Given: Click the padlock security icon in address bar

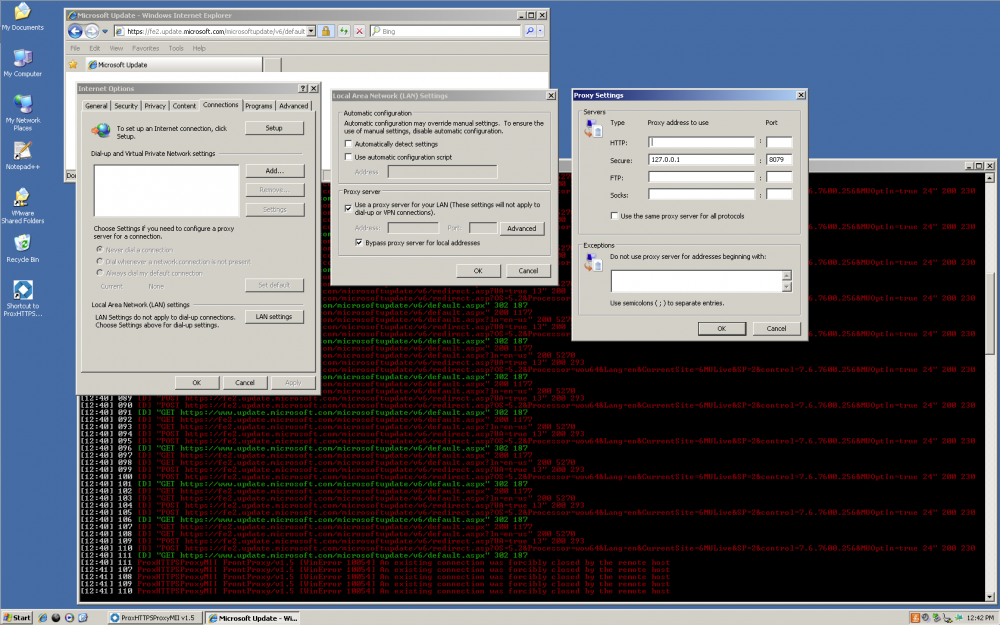Looking at the screenshot, I should click(x=325, y=31).
